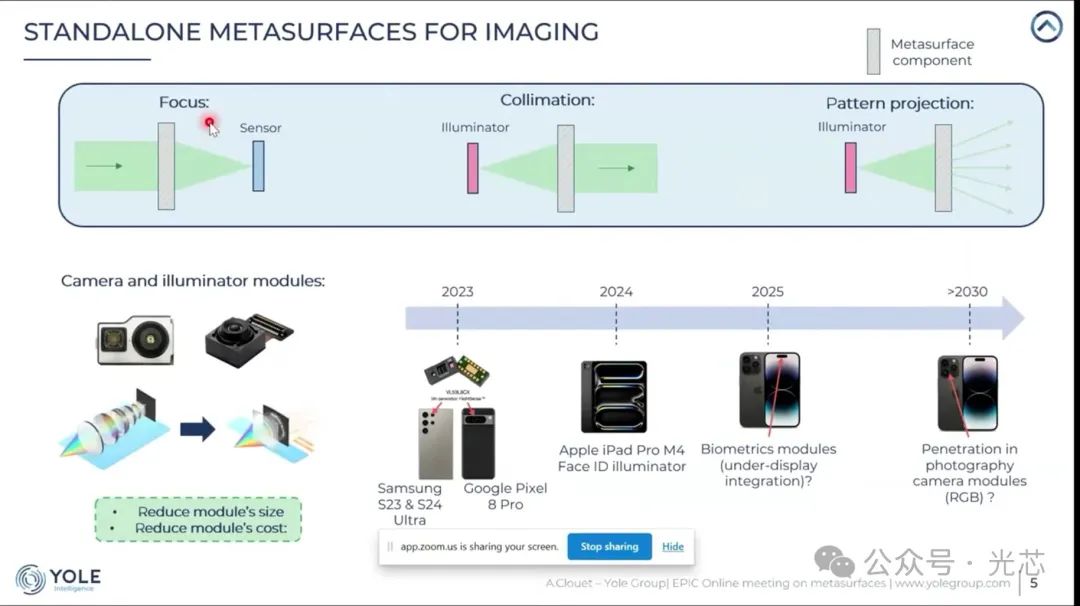This screenshot has height=606, width=1080.
Task: Click the 'Sensor' label in Focus diagram
Action: coord(260,128)
